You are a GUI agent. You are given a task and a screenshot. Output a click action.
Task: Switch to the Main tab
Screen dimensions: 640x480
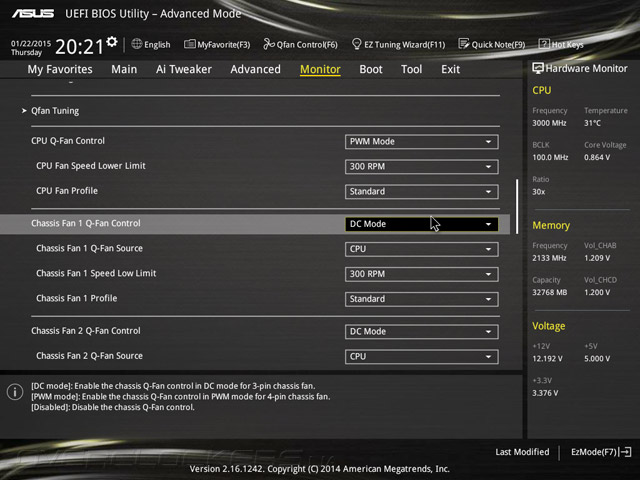[x=124, y=69]
